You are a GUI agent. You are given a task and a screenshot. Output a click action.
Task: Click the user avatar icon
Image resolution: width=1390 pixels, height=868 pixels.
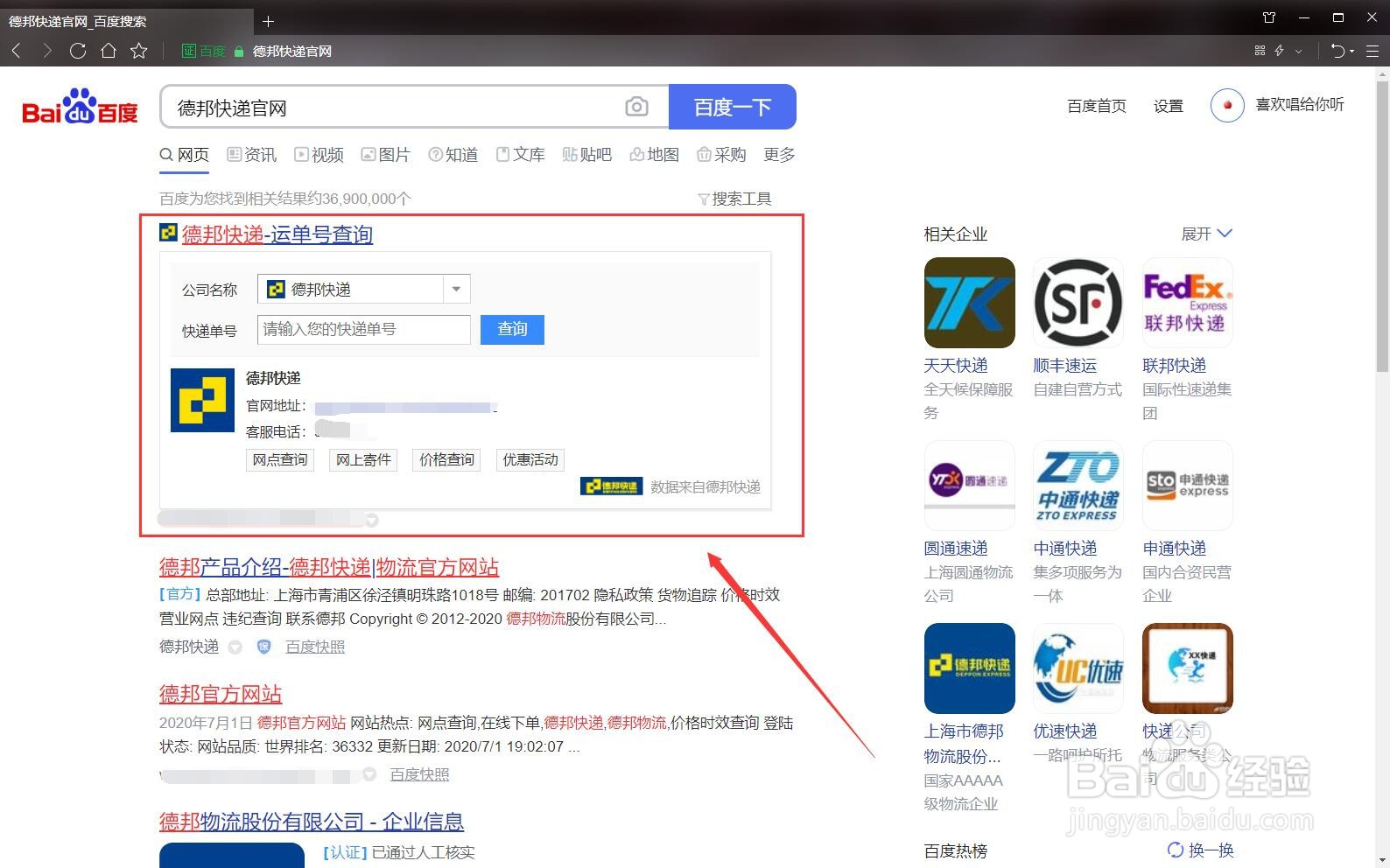(x=1227, y=105)
